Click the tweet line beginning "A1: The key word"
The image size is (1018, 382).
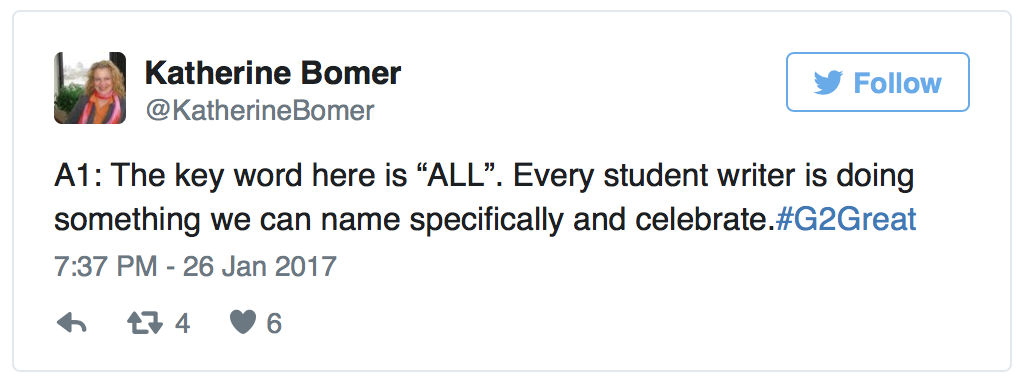pyautogui.click(x=484, y=177)
